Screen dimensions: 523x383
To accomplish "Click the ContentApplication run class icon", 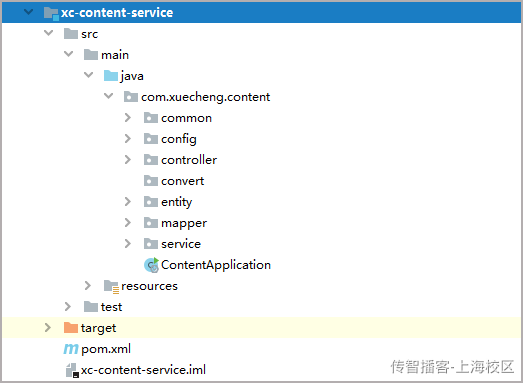I will (152, 265).
